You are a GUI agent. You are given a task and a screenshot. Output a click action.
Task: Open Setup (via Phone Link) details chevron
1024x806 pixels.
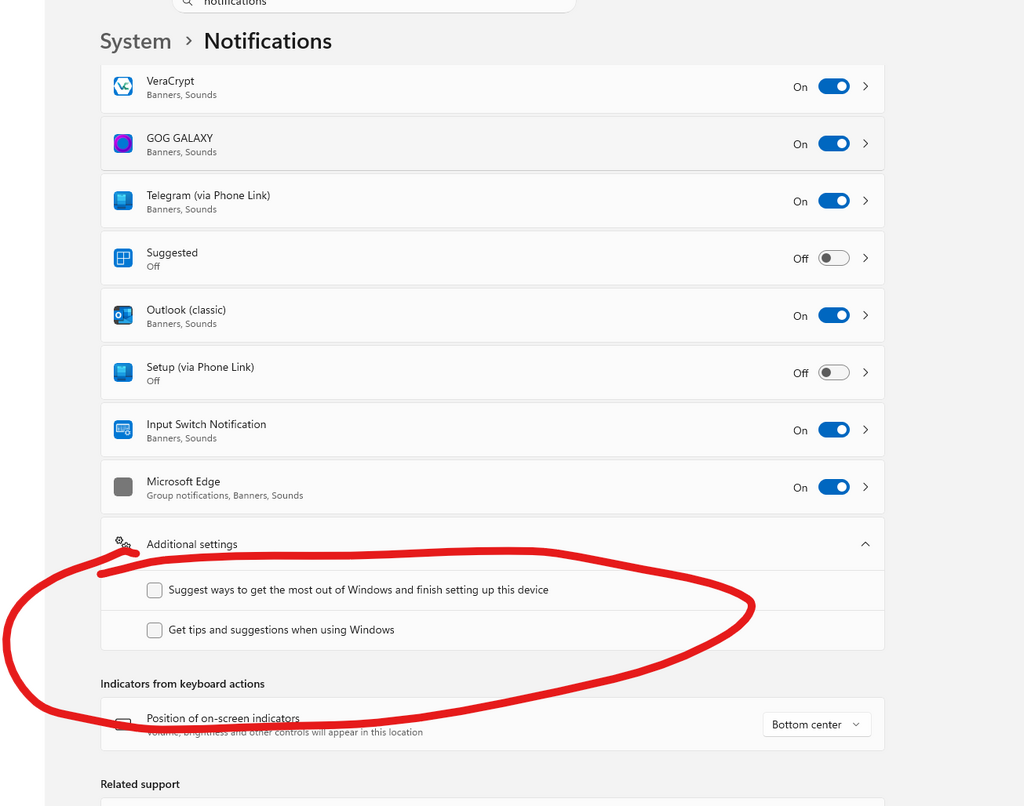click(865, 372)
